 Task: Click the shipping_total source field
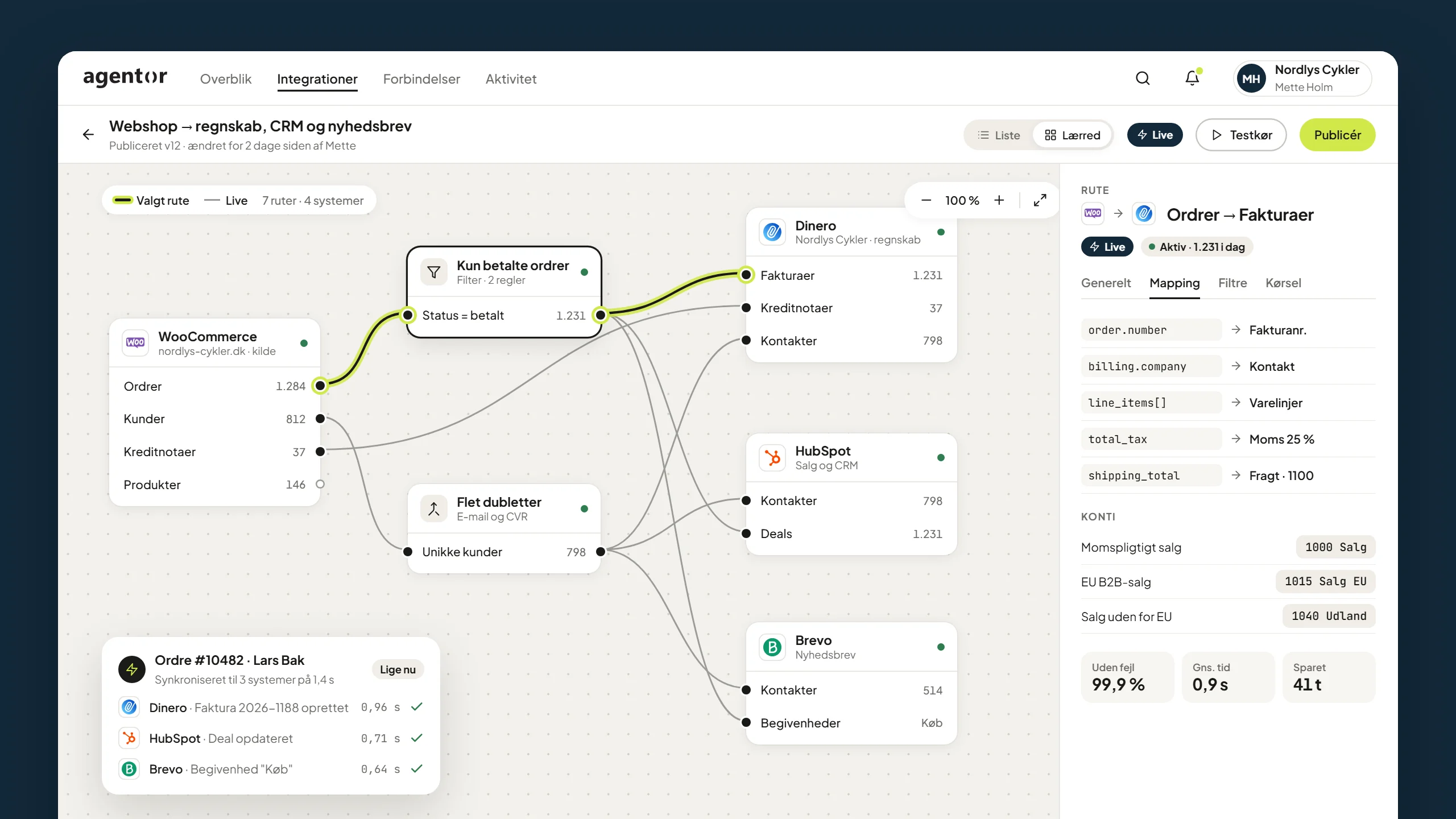click(1151, 475)
